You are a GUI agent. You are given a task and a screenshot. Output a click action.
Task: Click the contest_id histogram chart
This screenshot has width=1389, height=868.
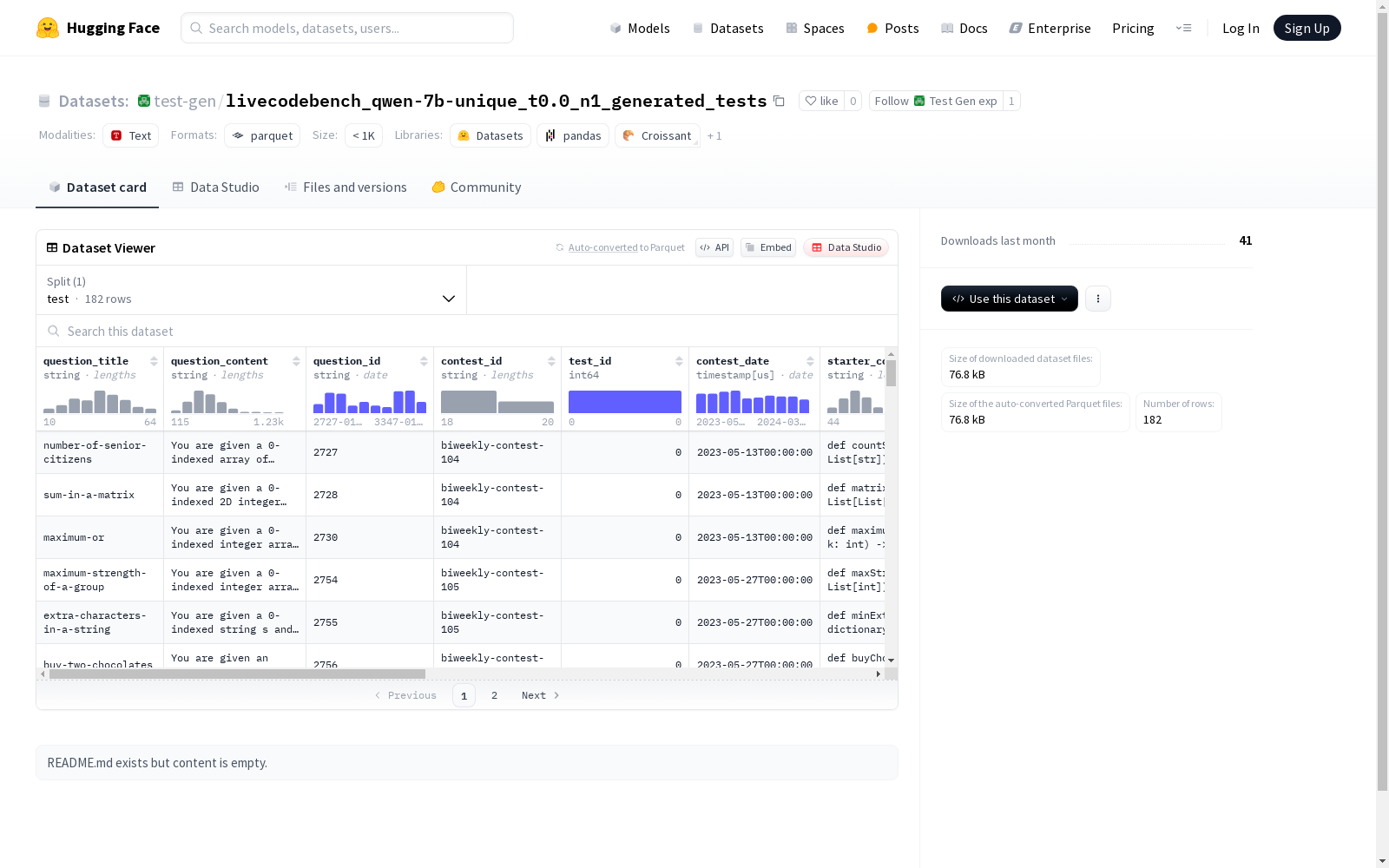click(x=497, y=402)
